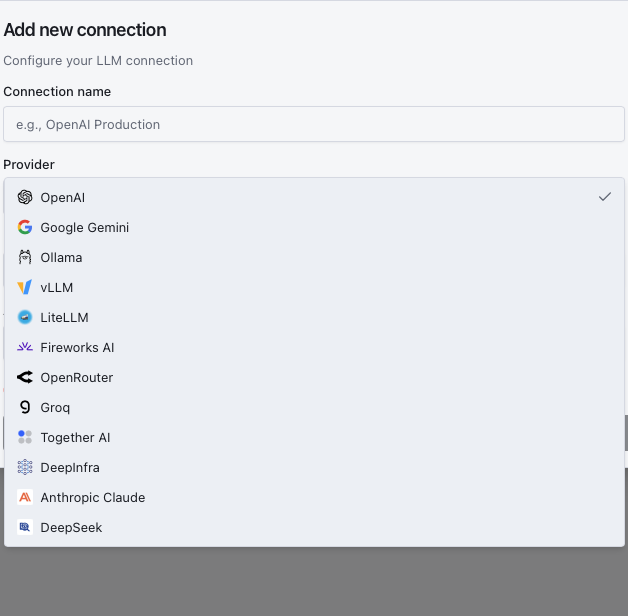The height and width of the screenshot is (616, 628).
Task: Pick the DeepSeek provider option
Action: (71, 527)
